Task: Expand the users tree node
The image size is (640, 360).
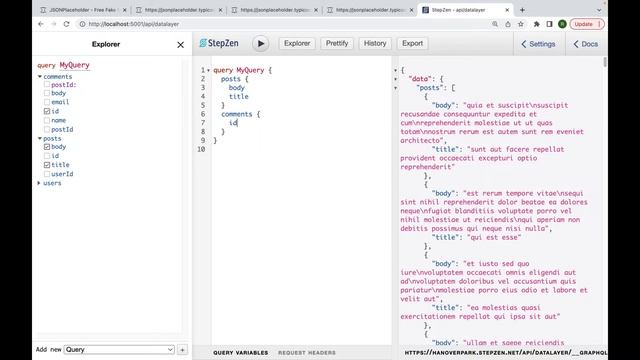Action: click(x=39, y=183)
